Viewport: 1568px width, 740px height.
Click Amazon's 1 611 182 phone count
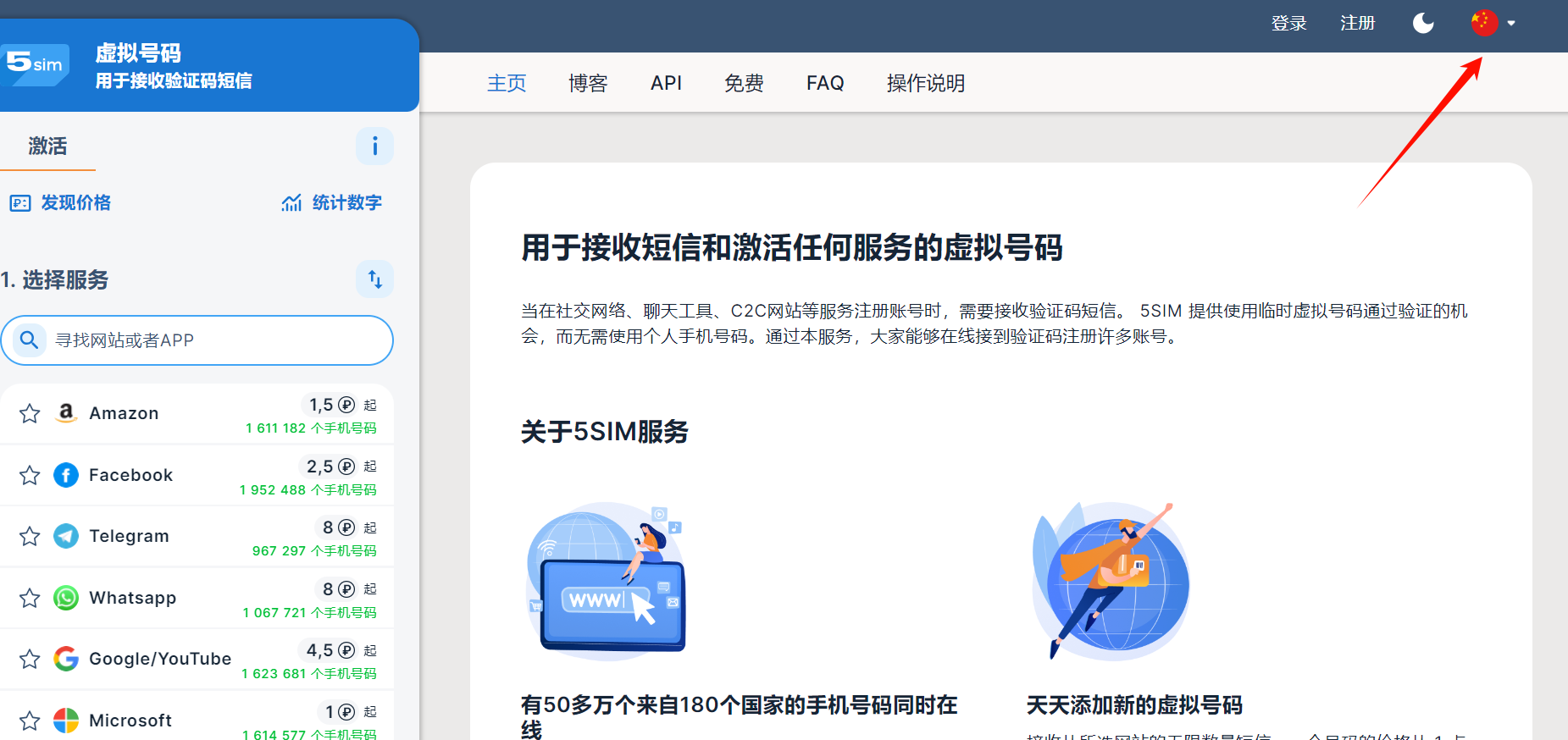(311, 428)
